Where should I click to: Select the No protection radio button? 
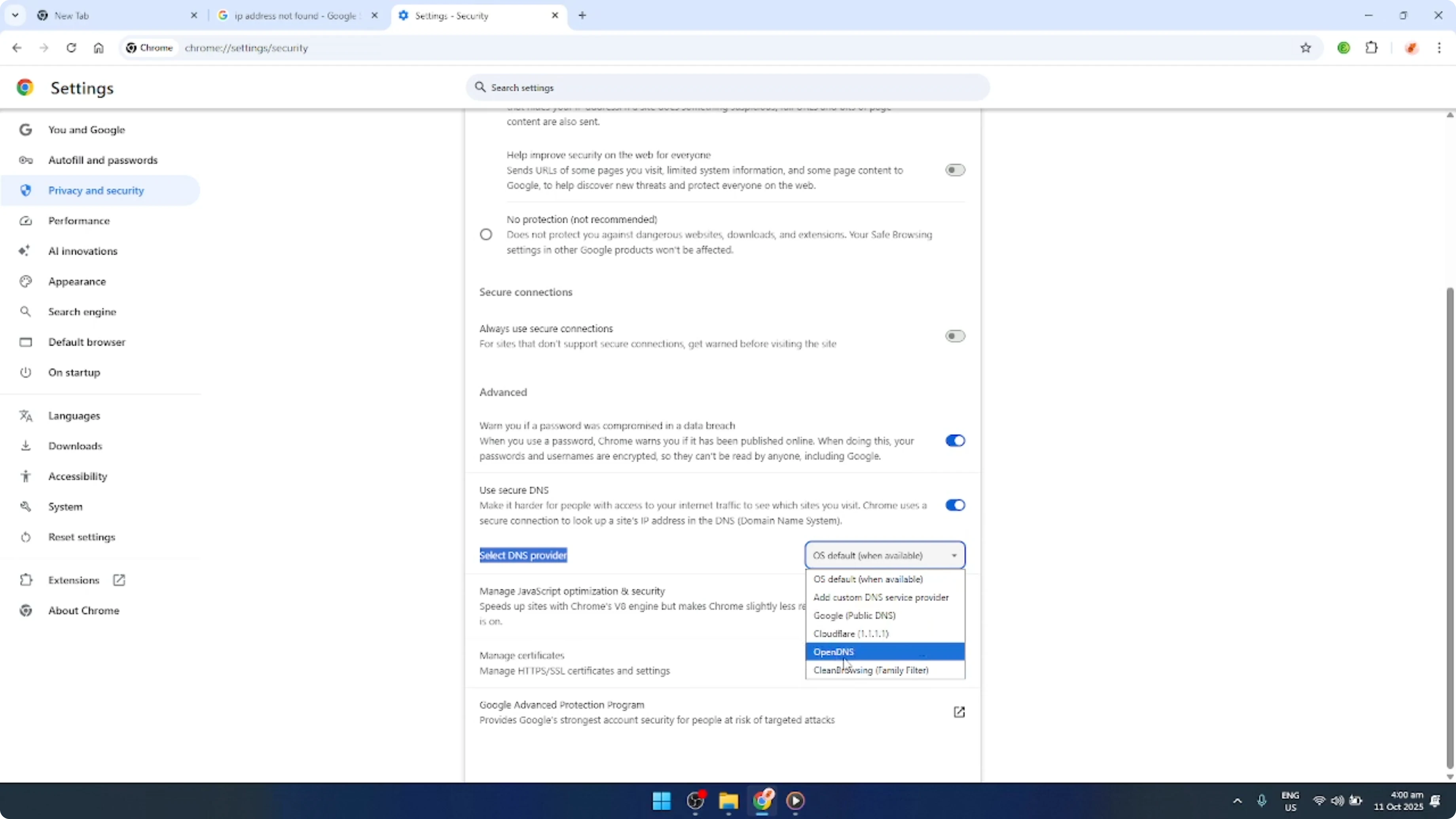click(486, 234)
